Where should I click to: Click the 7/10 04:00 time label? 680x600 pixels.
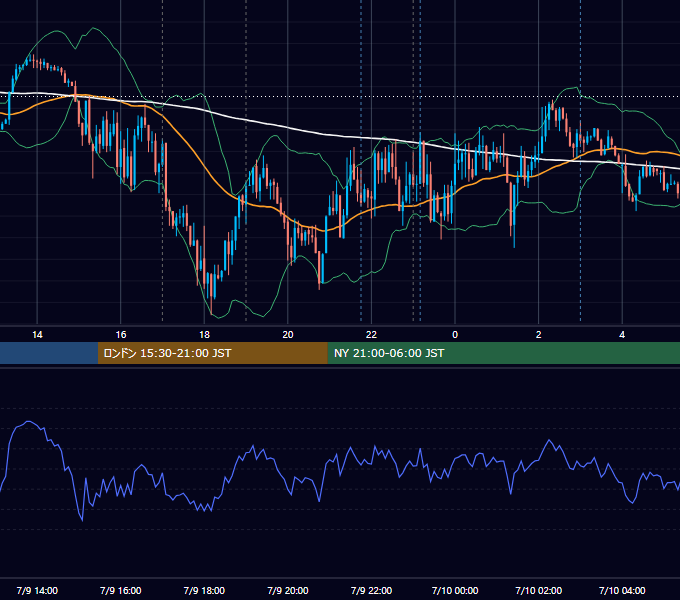pyautogui.click(x=622, y=590)
